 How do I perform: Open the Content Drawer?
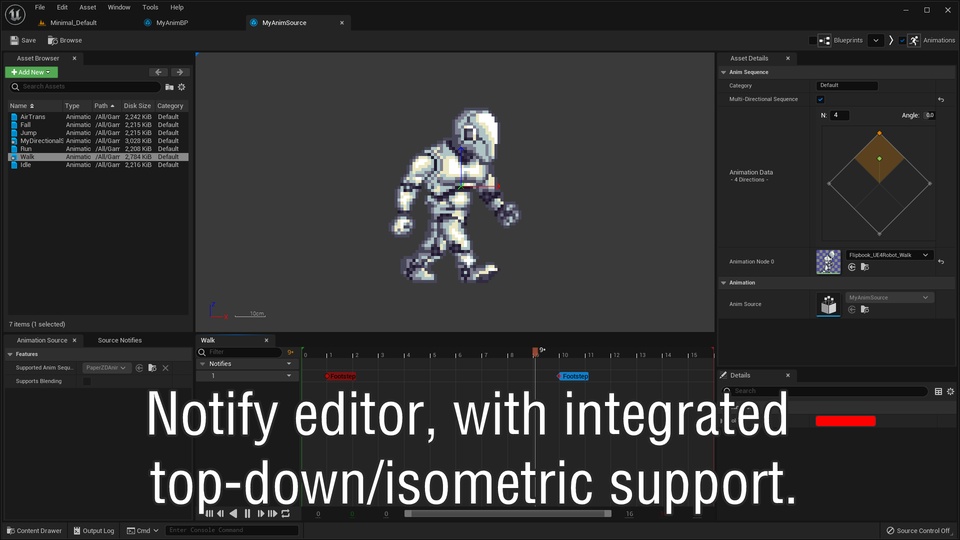(34, 531)
